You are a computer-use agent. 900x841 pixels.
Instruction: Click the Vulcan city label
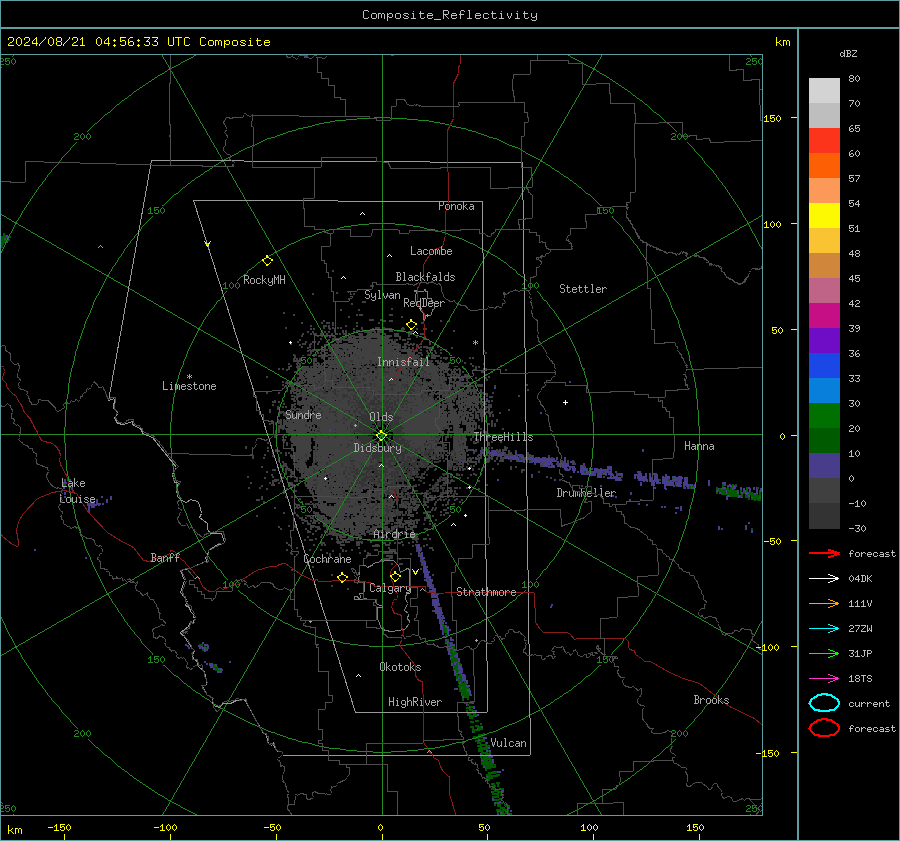pyautogui.click(x=508, y=743)
